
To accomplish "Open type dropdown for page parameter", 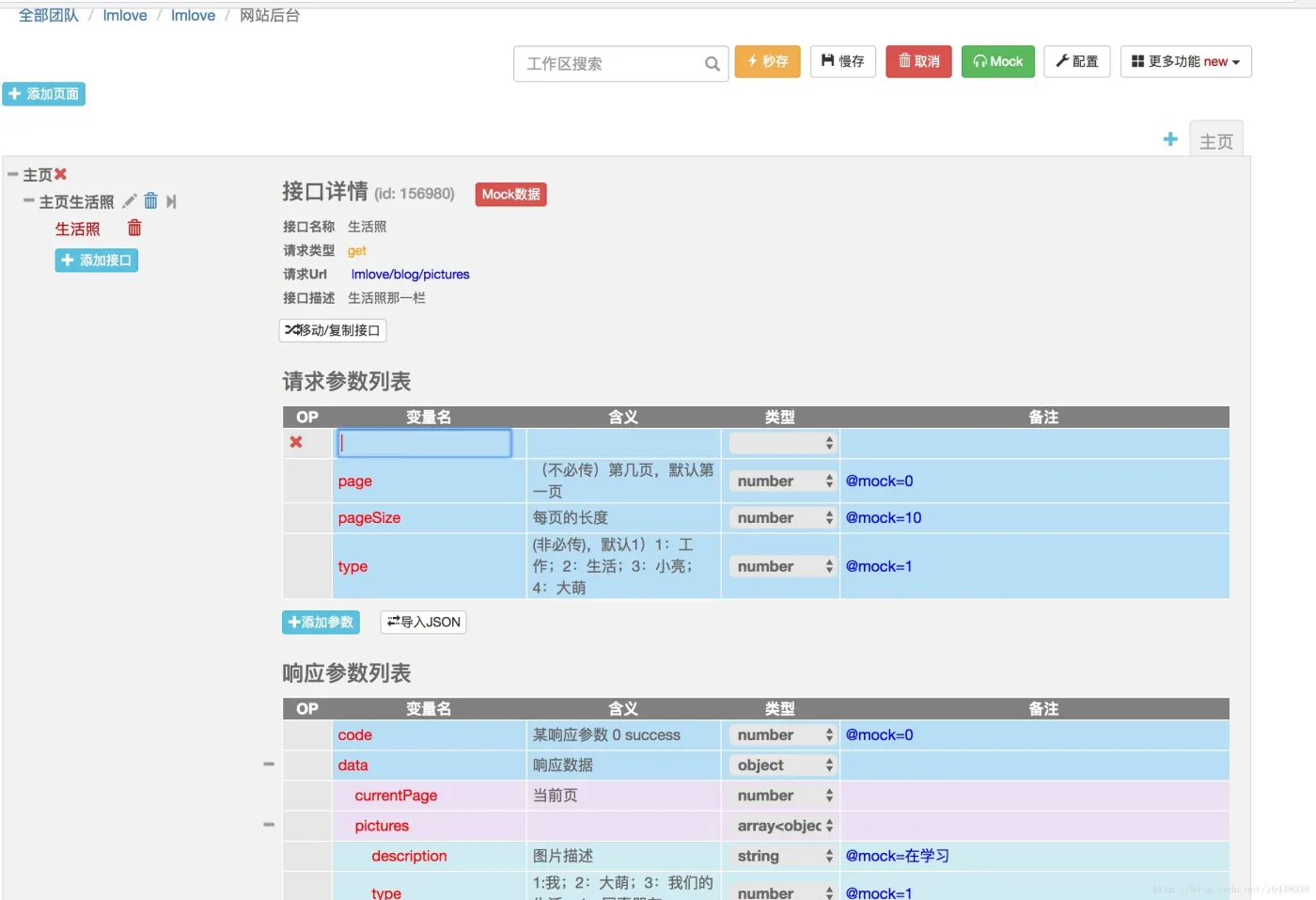I will [x=782, y=481].
